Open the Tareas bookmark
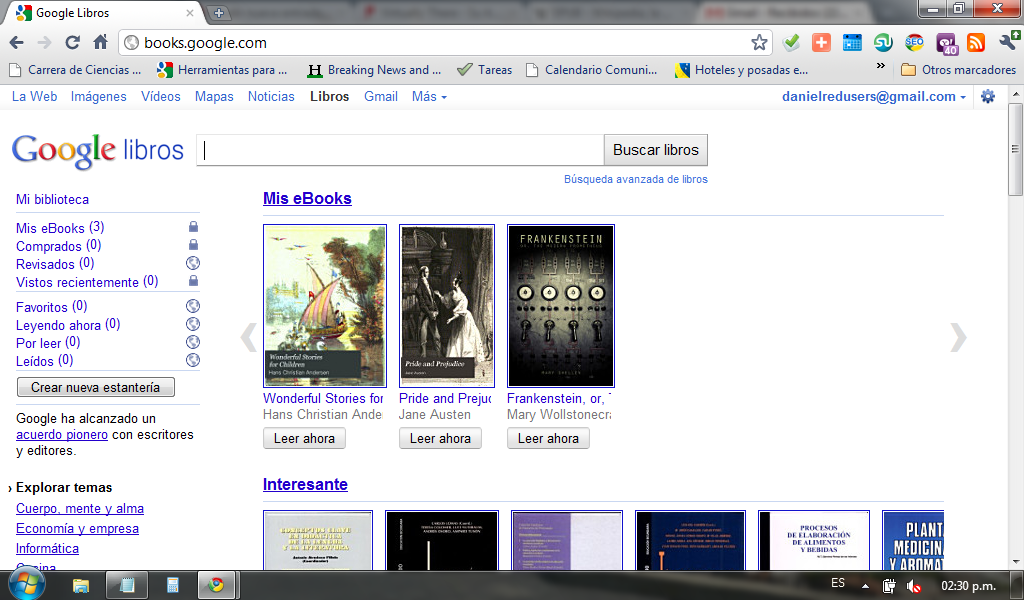1024x600 pixels. coord(484,70)
